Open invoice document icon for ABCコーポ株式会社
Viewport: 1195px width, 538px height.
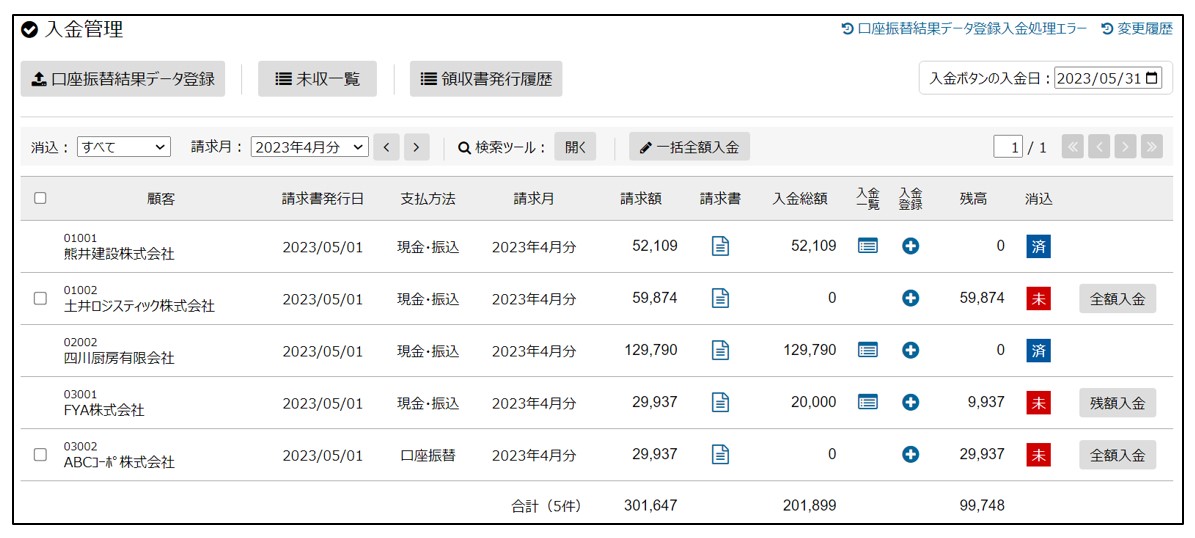(720, 454)
